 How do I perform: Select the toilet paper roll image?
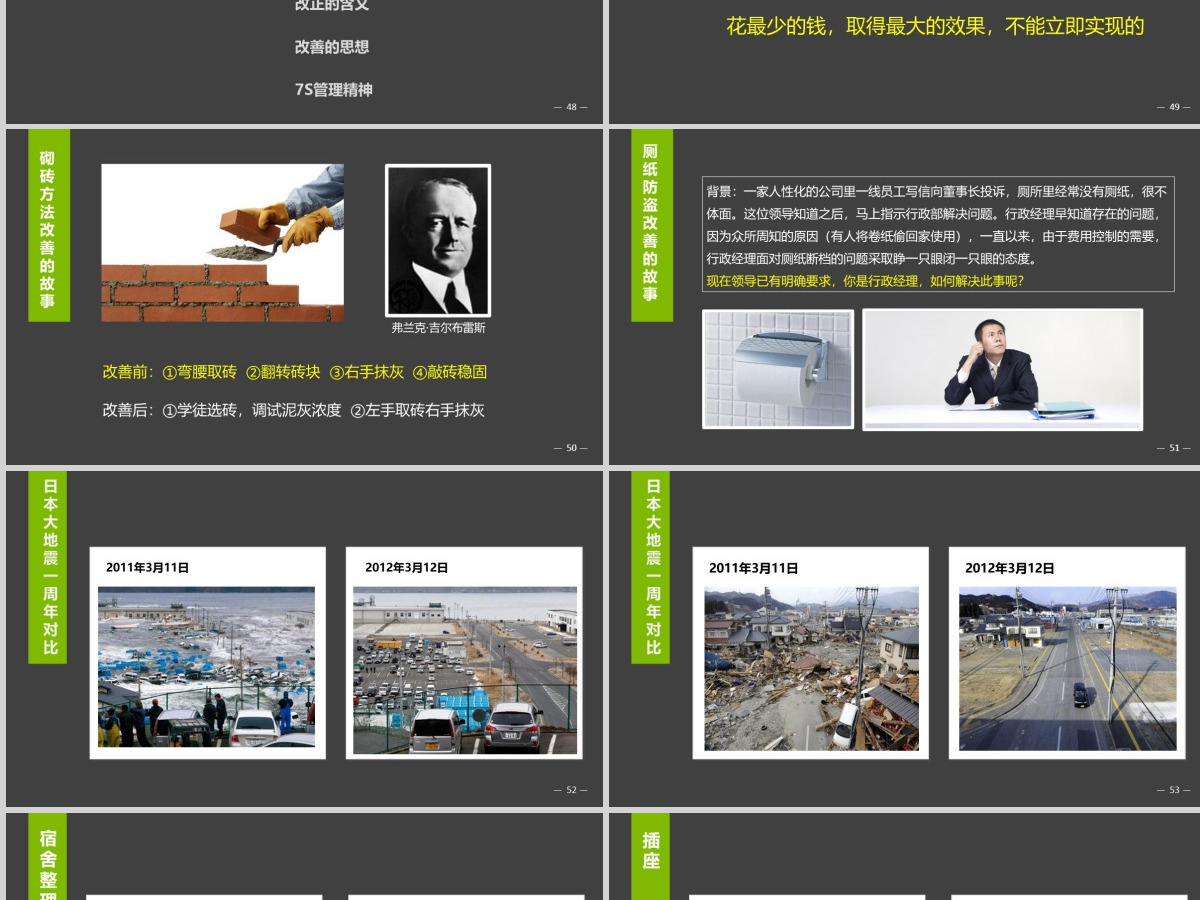pos(778,369)
